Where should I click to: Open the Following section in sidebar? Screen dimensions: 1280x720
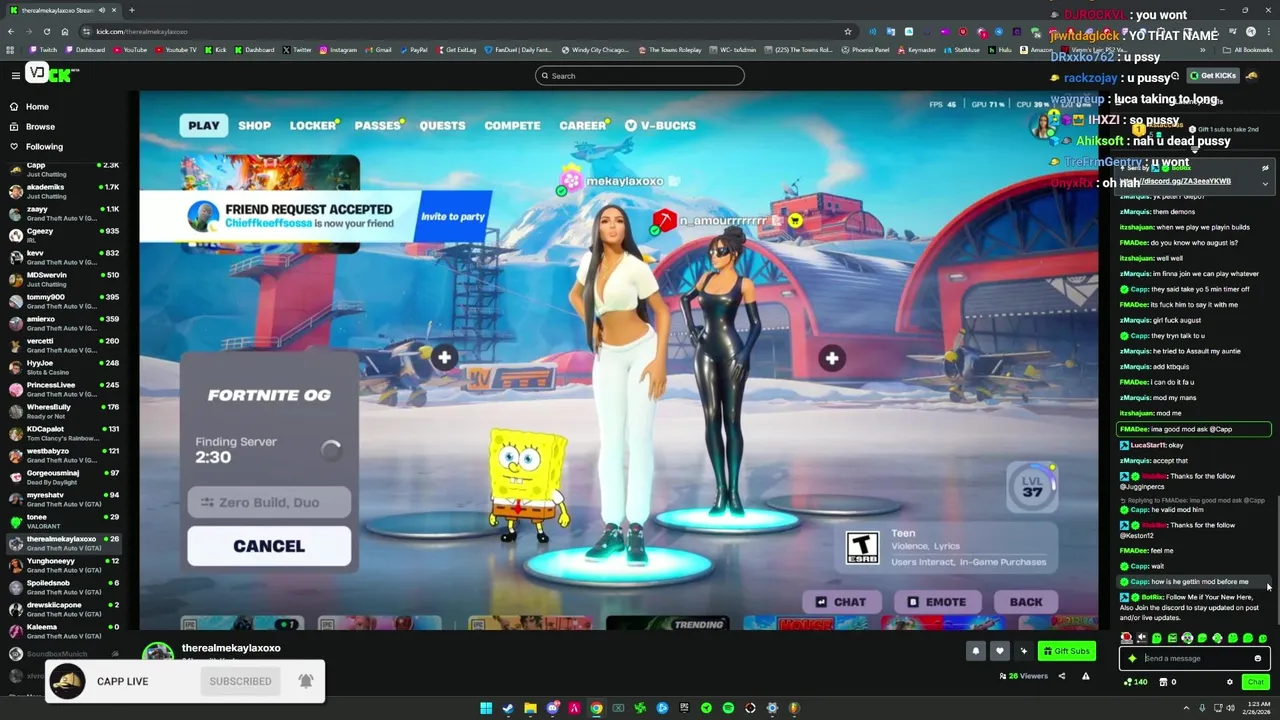point(36,147)
